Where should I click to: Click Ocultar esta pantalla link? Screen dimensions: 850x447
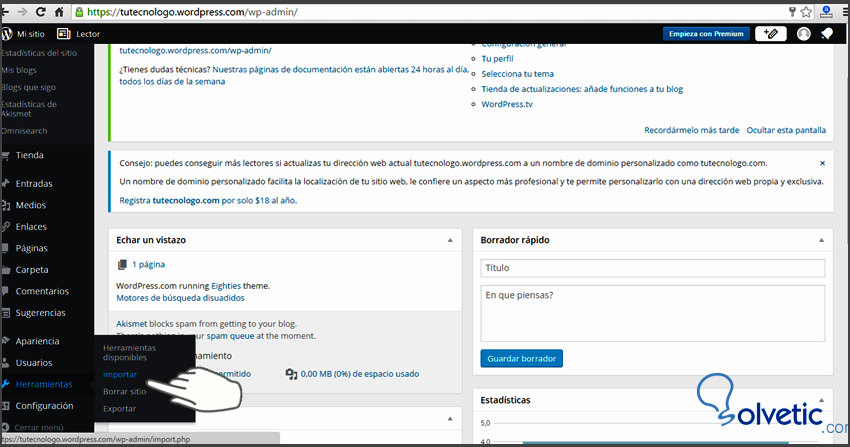pos(786,130)
